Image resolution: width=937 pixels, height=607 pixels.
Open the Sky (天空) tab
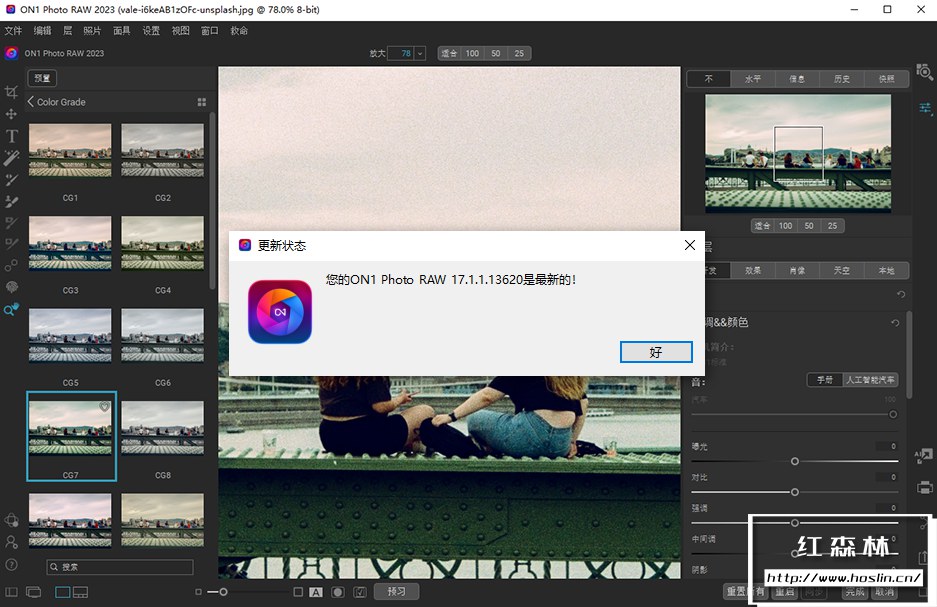point(842,271)
